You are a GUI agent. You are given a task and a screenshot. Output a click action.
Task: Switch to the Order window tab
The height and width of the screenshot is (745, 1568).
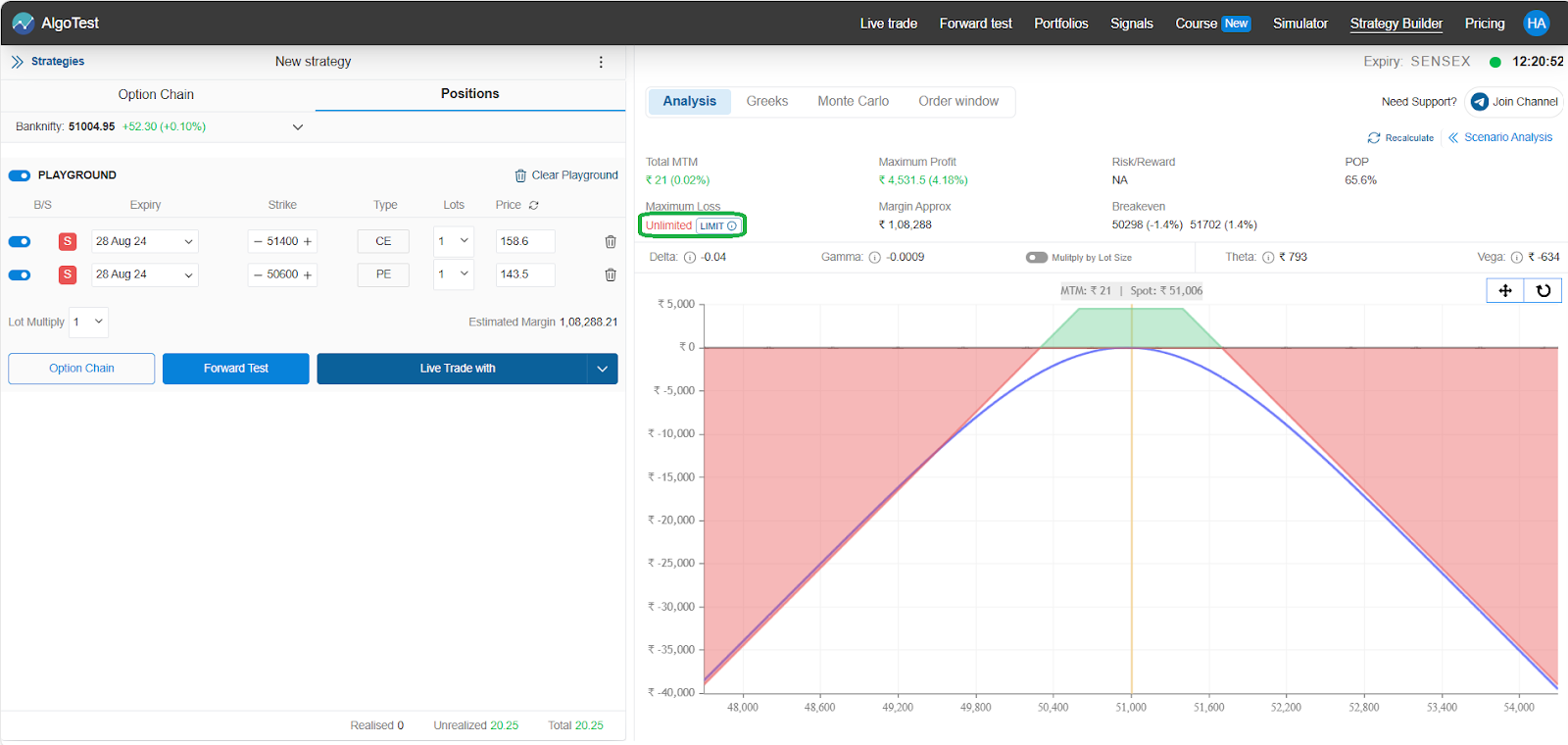click(x=958, y=101)
